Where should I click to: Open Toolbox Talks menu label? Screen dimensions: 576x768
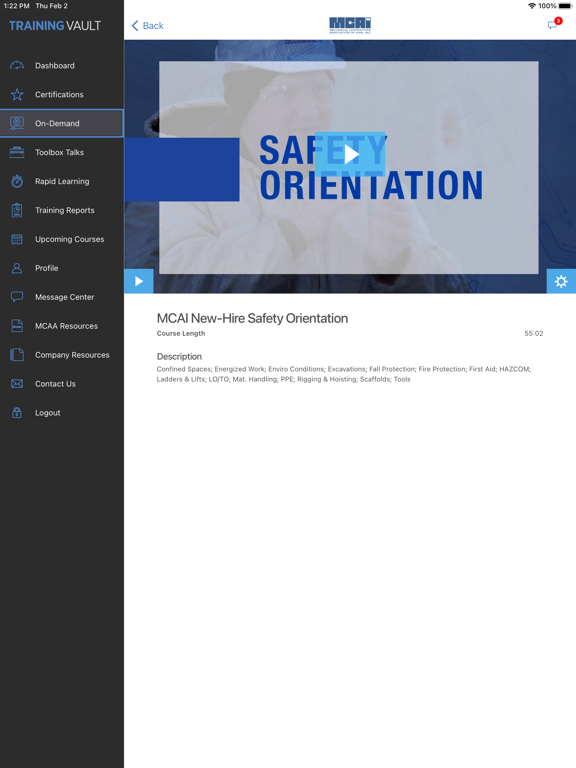pos(59,152)
